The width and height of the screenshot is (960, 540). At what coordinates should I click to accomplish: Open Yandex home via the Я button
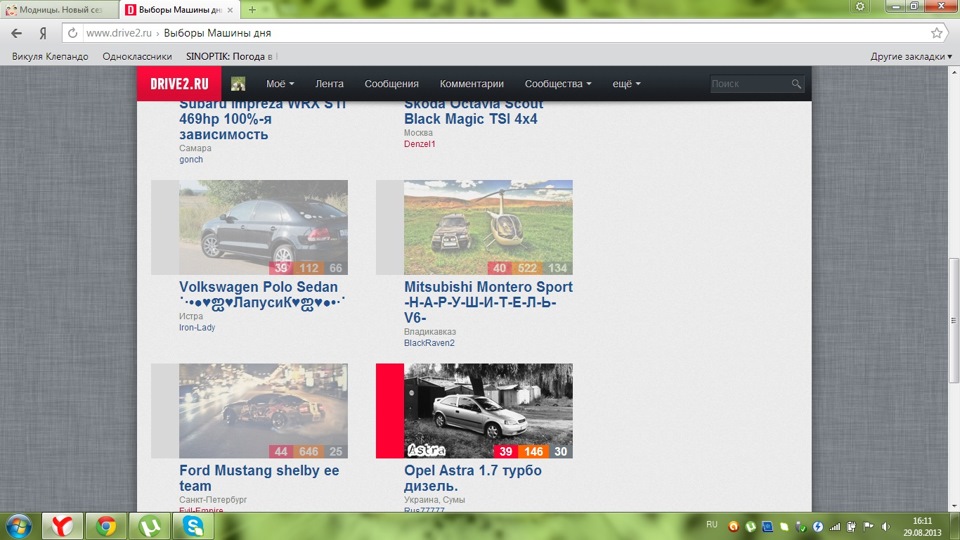coord(43,33)
